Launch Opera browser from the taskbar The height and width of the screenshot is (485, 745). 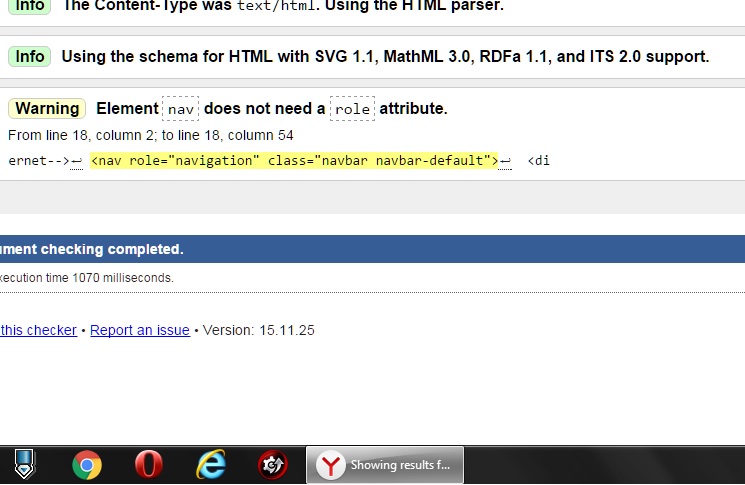(149, 465)
